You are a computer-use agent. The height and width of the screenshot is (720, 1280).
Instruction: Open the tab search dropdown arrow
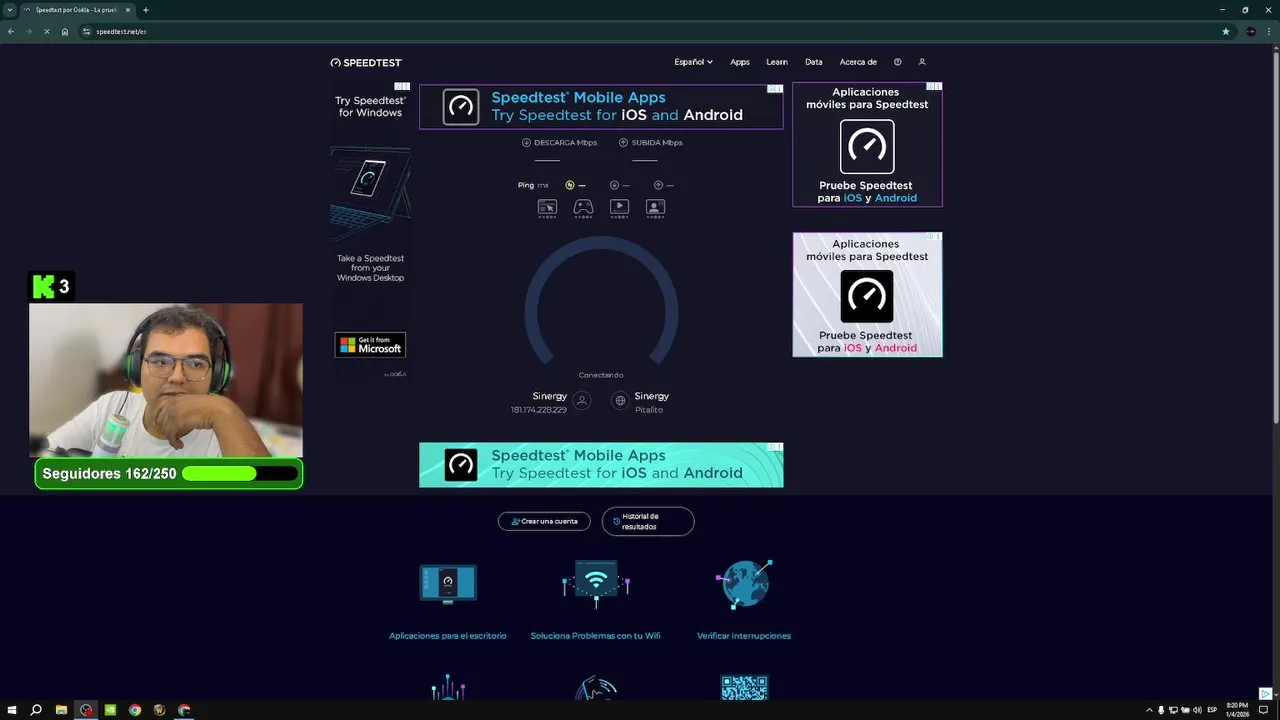tap(10, 10)
